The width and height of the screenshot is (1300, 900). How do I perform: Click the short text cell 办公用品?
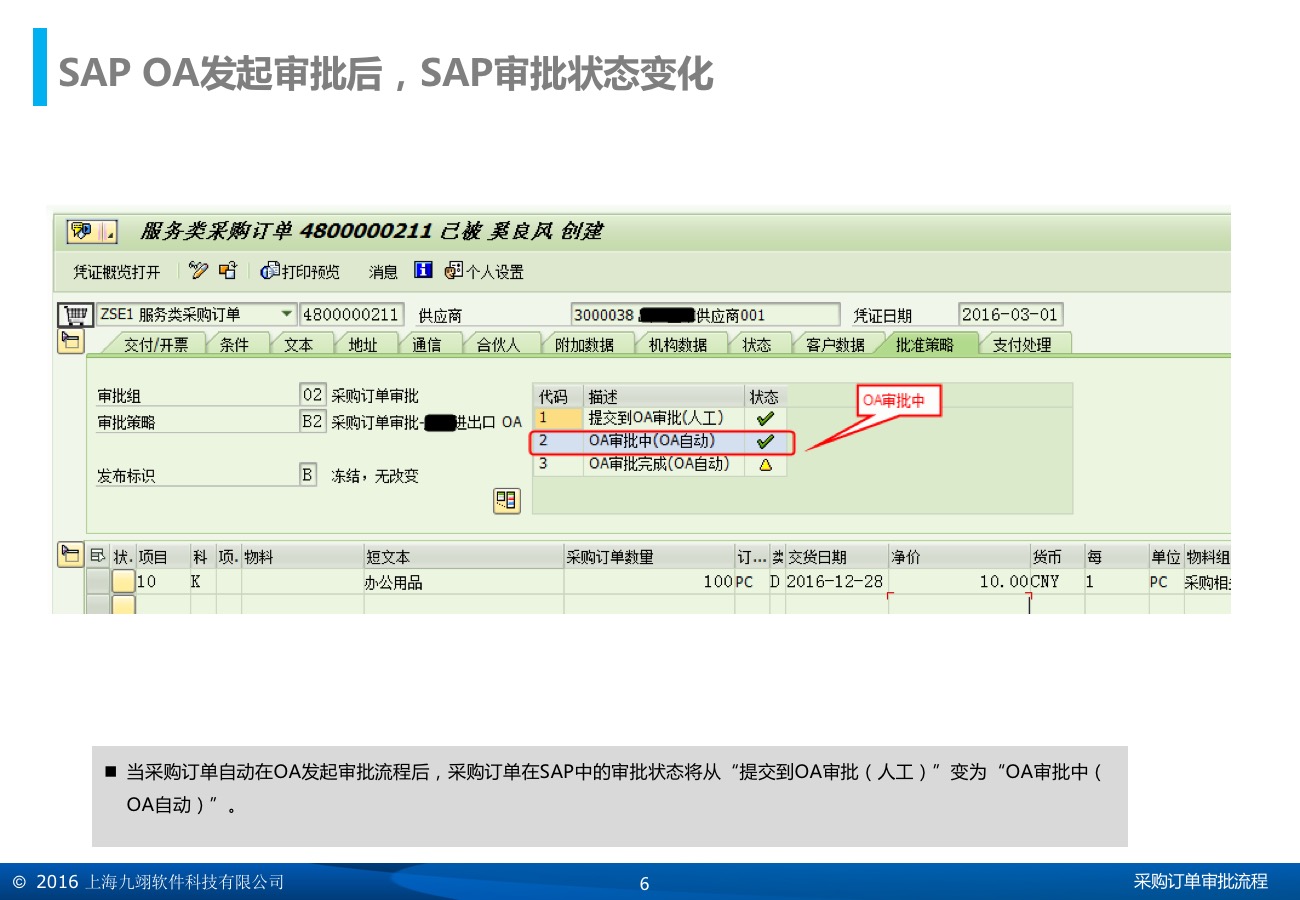tap(464, 582)
